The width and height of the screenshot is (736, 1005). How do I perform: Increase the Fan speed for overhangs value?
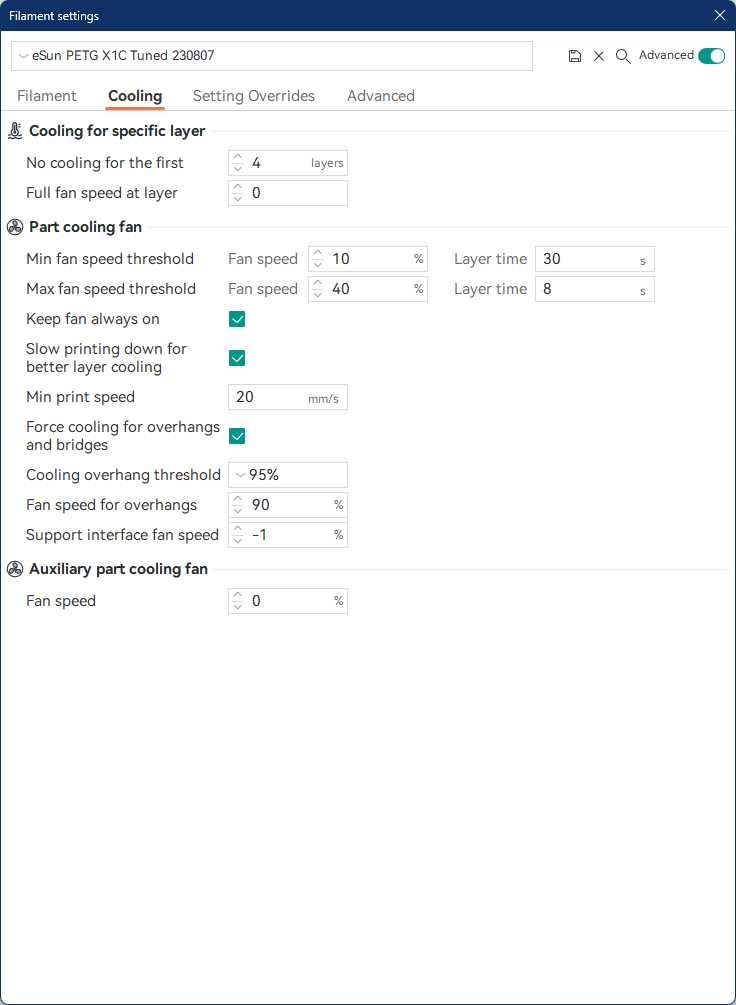[x=238, y=500]
